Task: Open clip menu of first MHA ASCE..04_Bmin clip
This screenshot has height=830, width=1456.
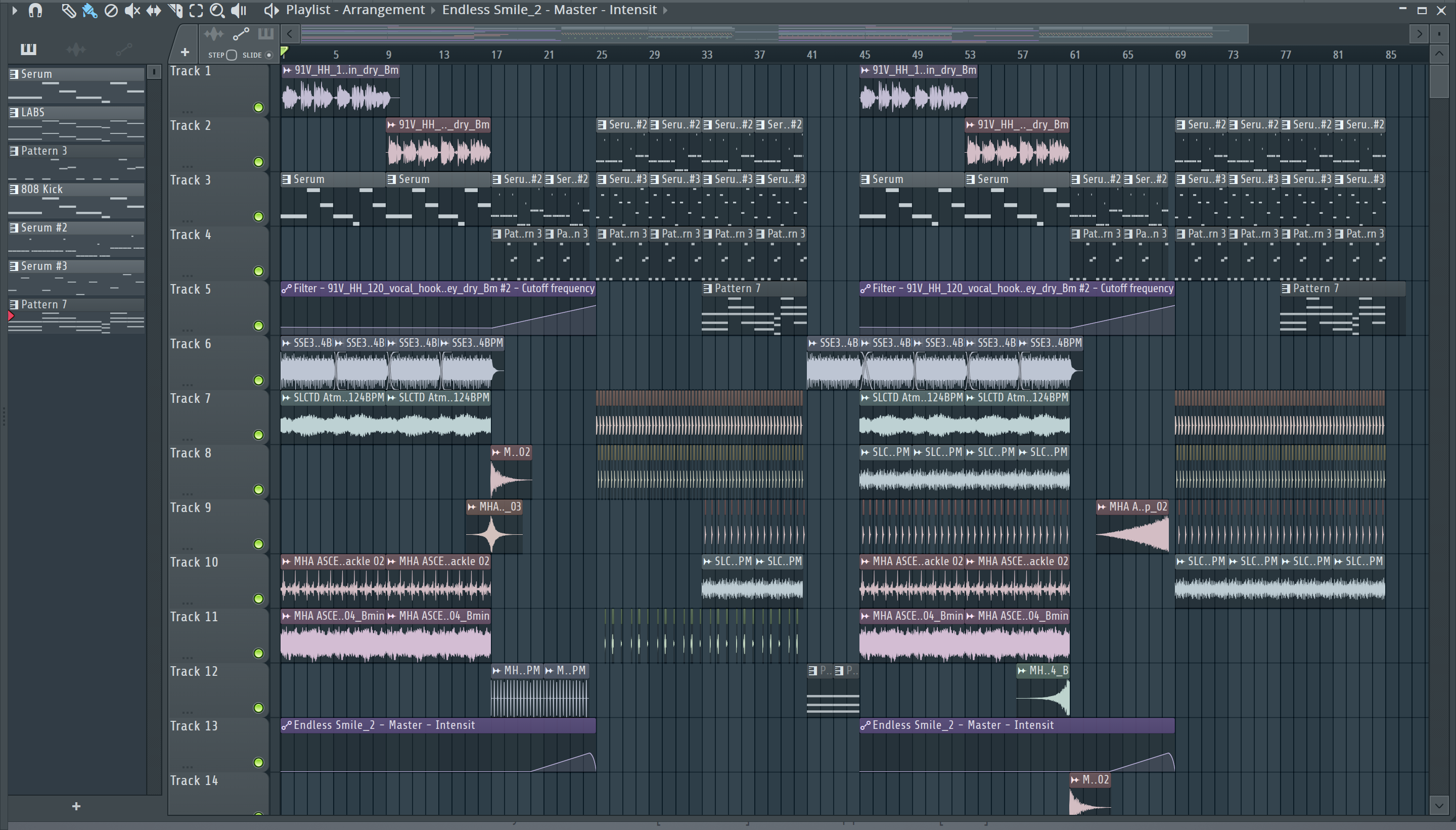Action: [287, 616]
